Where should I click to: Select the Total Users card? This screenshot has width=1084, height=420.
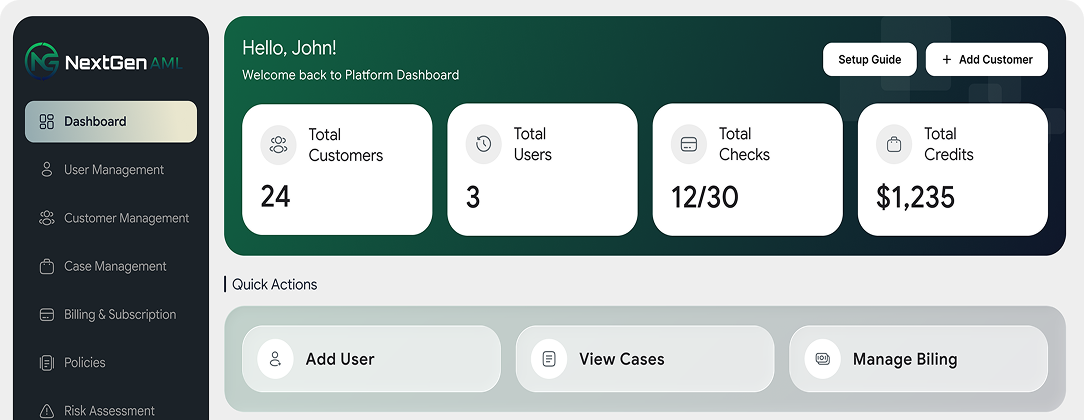click(543, 170)
